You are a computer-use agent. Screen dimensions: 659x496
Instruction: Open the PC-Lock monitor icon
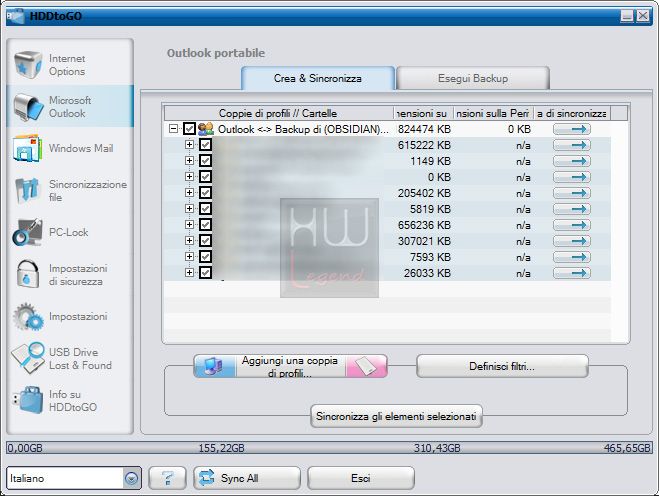[x=27, y=232]
